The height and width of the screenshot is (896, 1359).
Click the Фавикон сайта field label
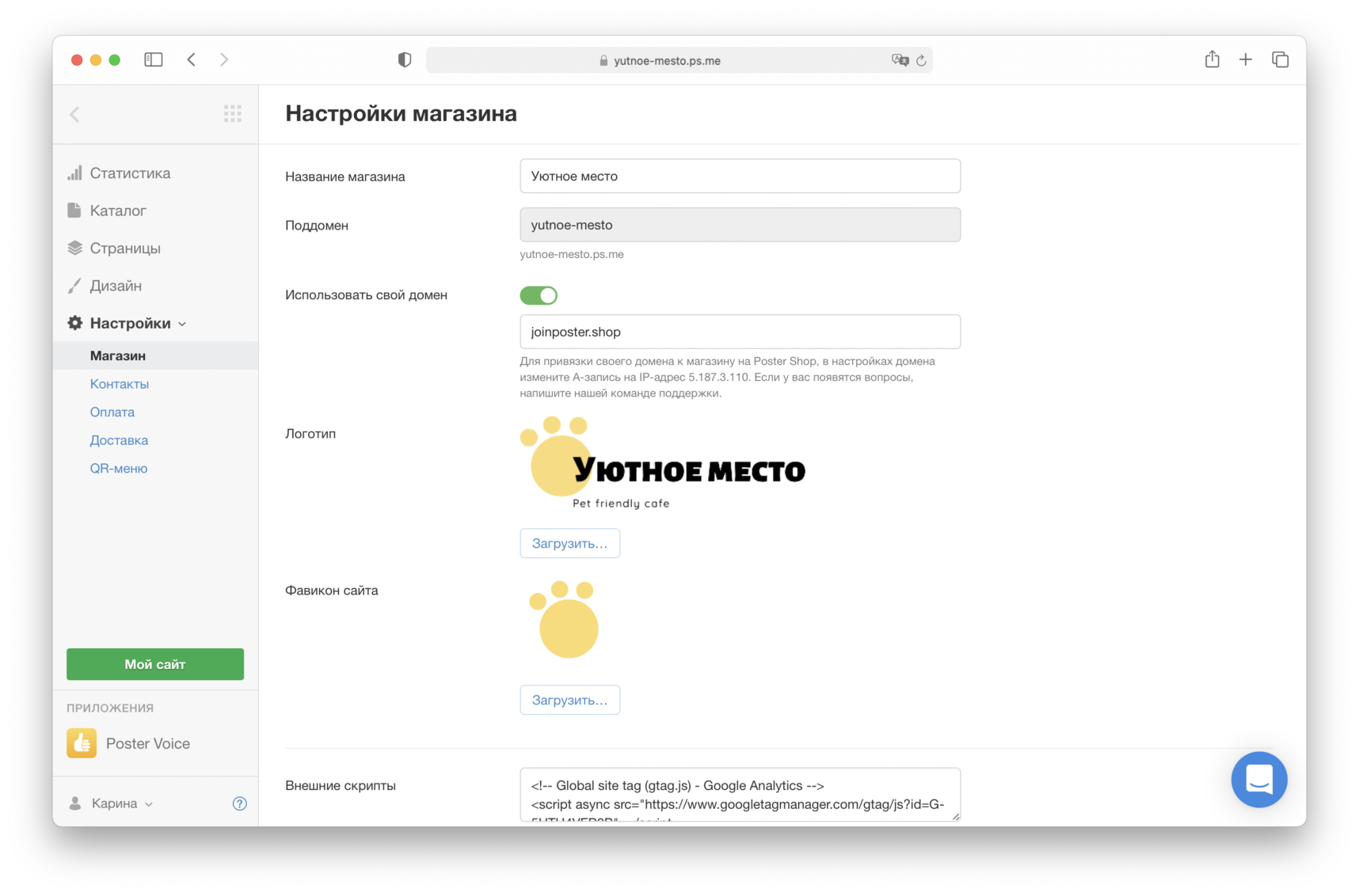[331, 590]
